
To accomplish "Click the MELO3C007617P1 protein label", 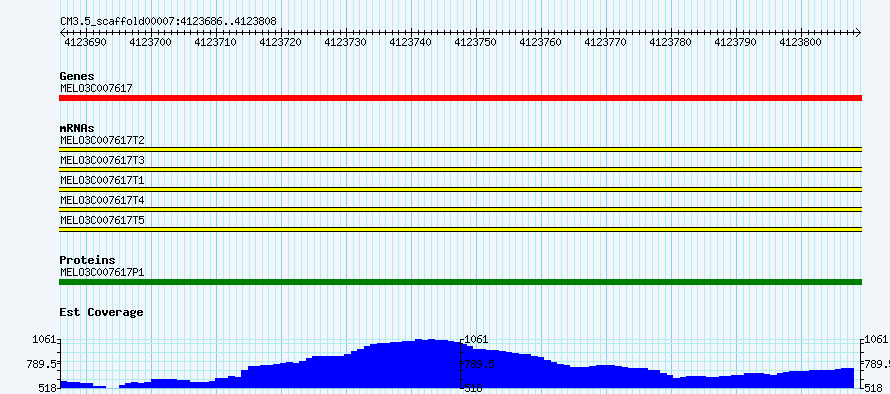I will point(102,272).
